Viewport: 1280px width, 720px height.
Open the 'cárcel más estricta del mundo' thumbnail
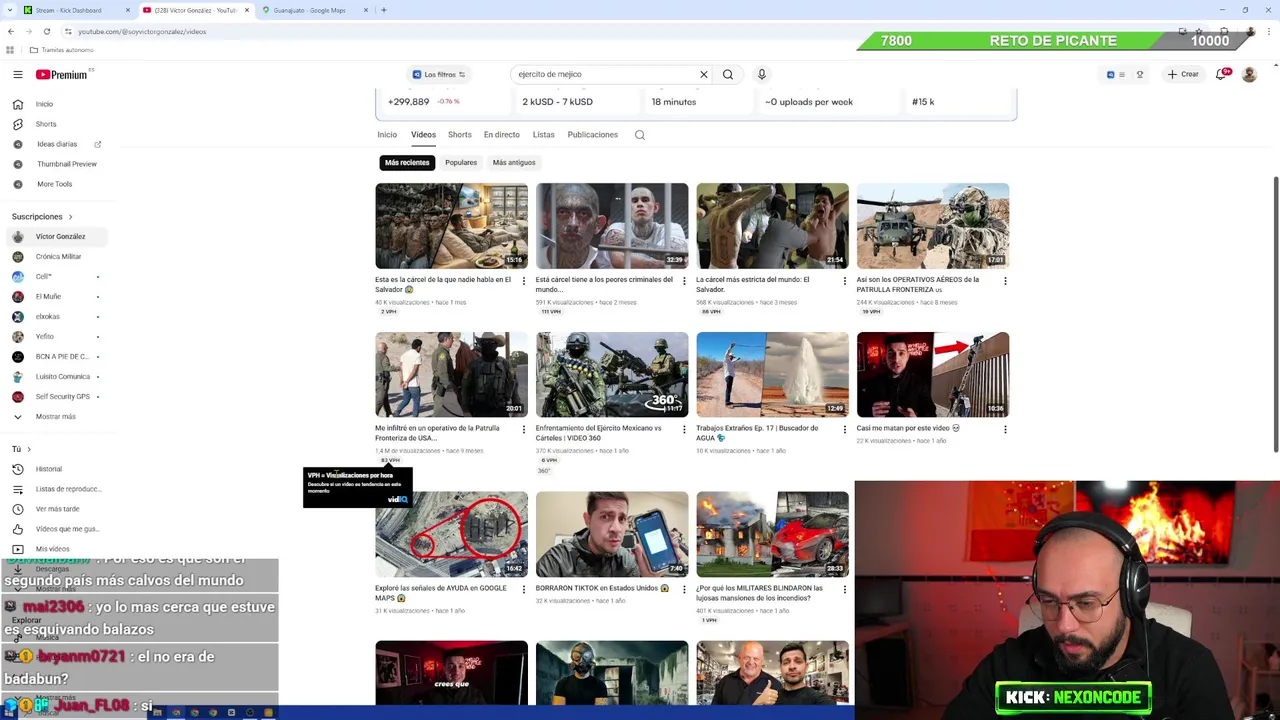point(772,226)
